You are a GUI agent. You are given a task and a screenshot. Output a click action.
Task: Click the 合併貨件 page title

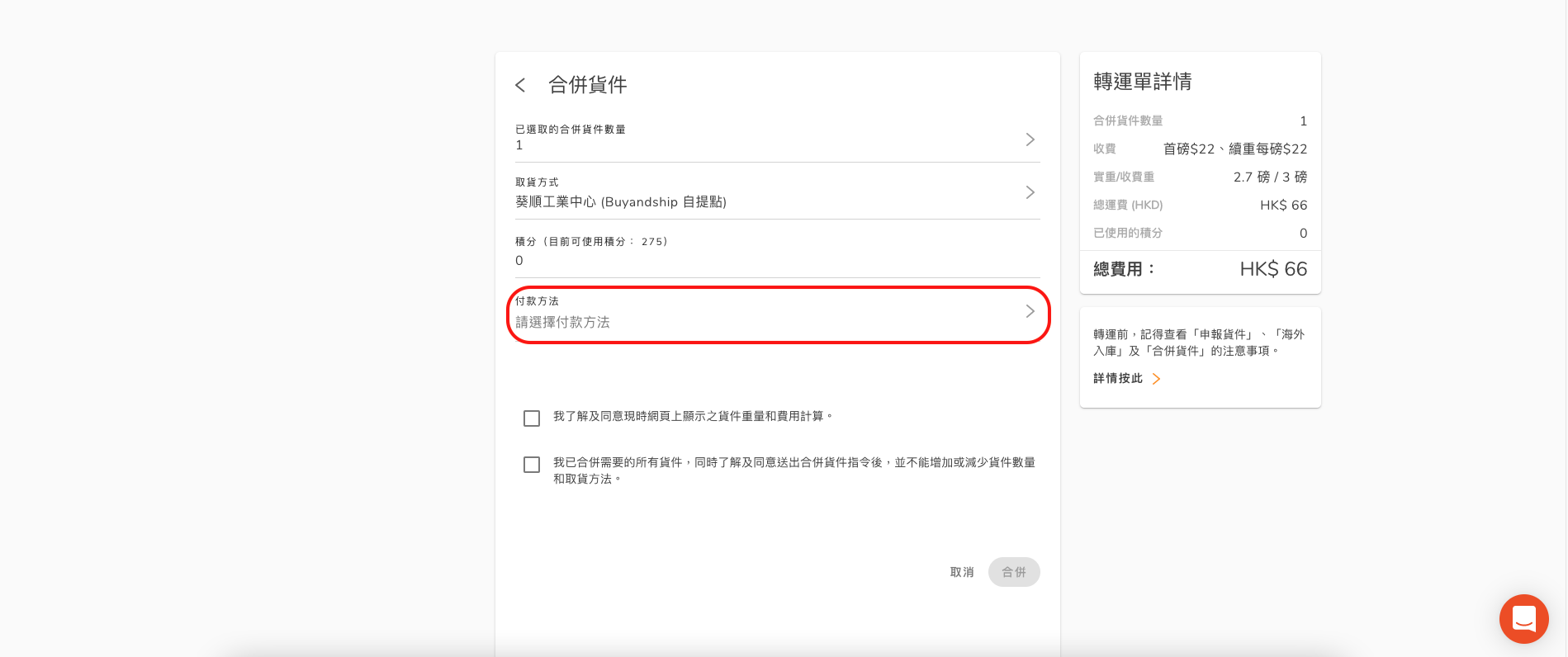click(x=587, y=85)
